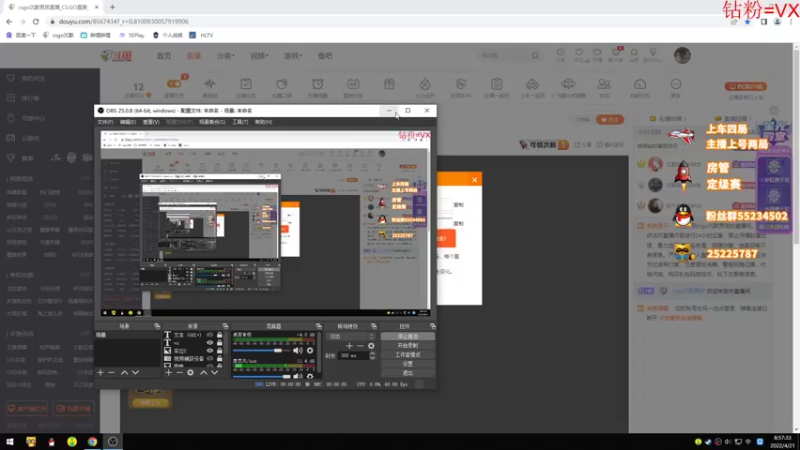Open transition properties gear icon

tap(371, 346)
